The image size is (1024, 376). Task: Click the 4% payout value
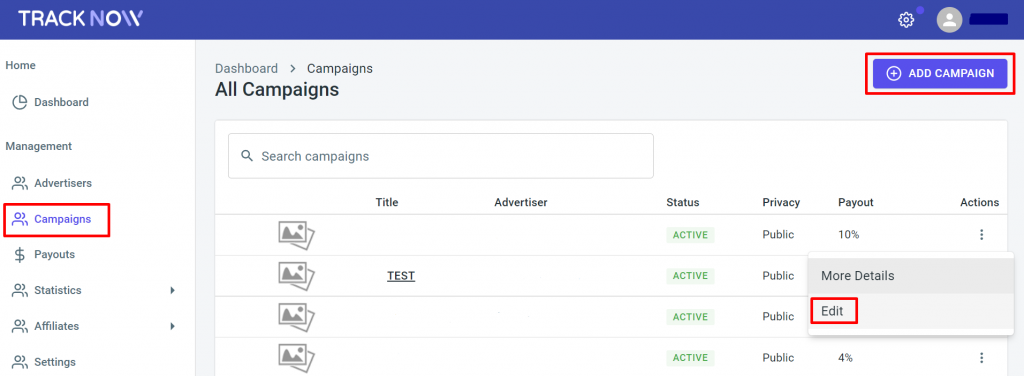click(845, 358)
